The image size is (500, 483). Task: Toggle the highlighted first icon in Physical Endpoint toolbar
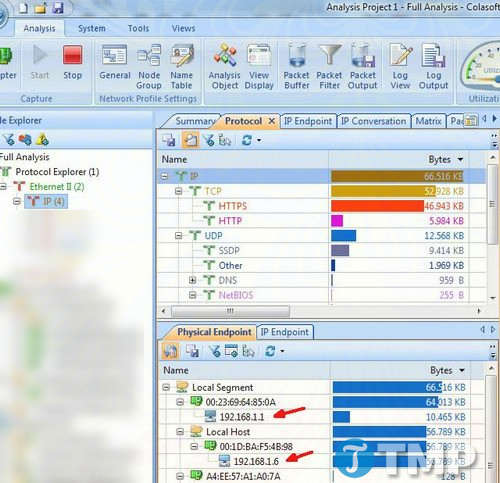point(170,351)
